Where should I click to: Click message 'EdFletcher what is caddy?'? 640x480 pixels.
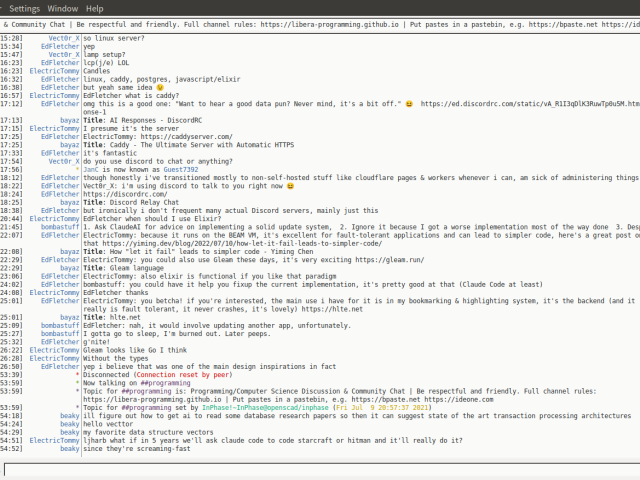[131, 96]
